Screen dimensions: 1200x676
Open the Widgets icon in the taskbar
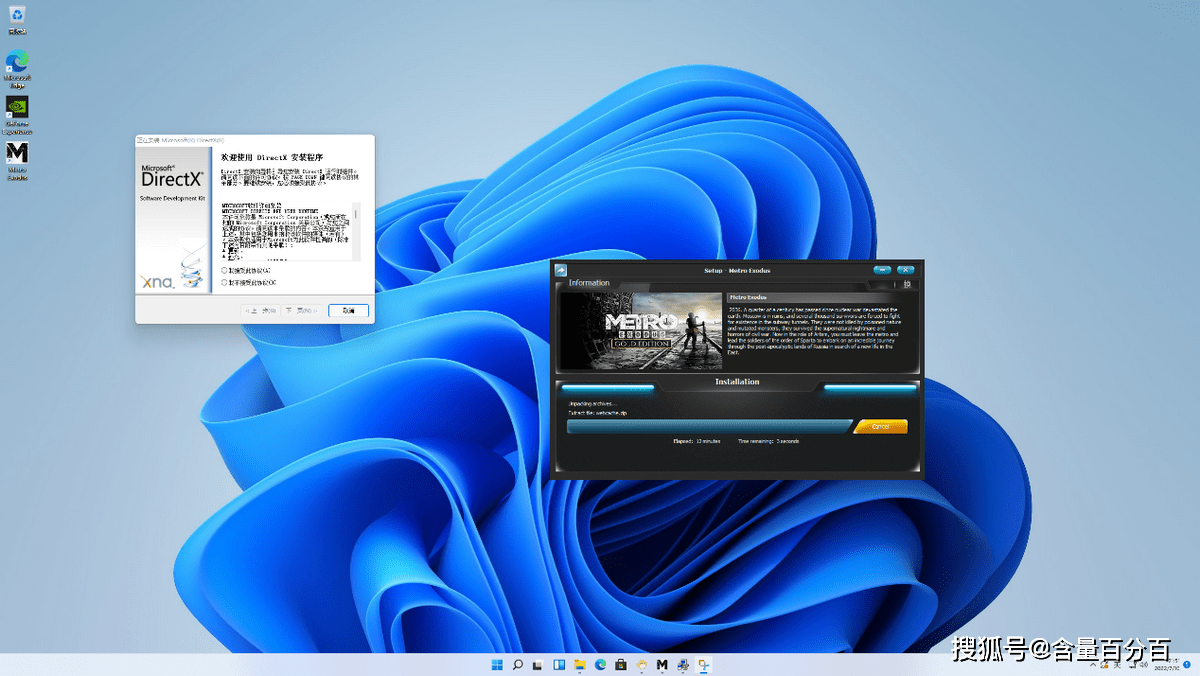coord(559,664)
